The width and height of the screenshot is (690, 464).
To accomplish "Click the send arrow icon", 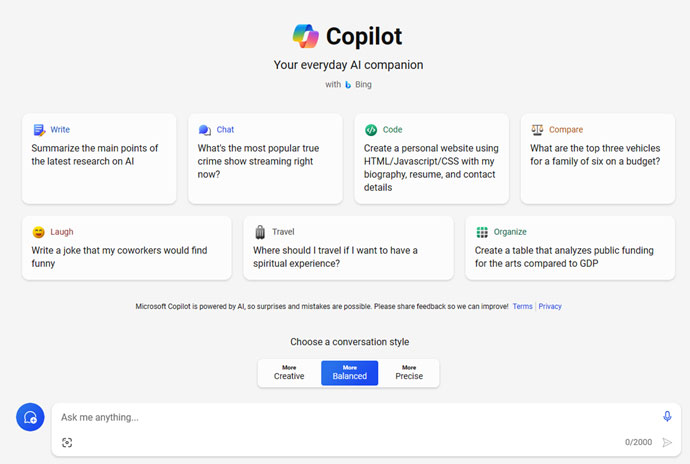I will click(x=667, y=442).
